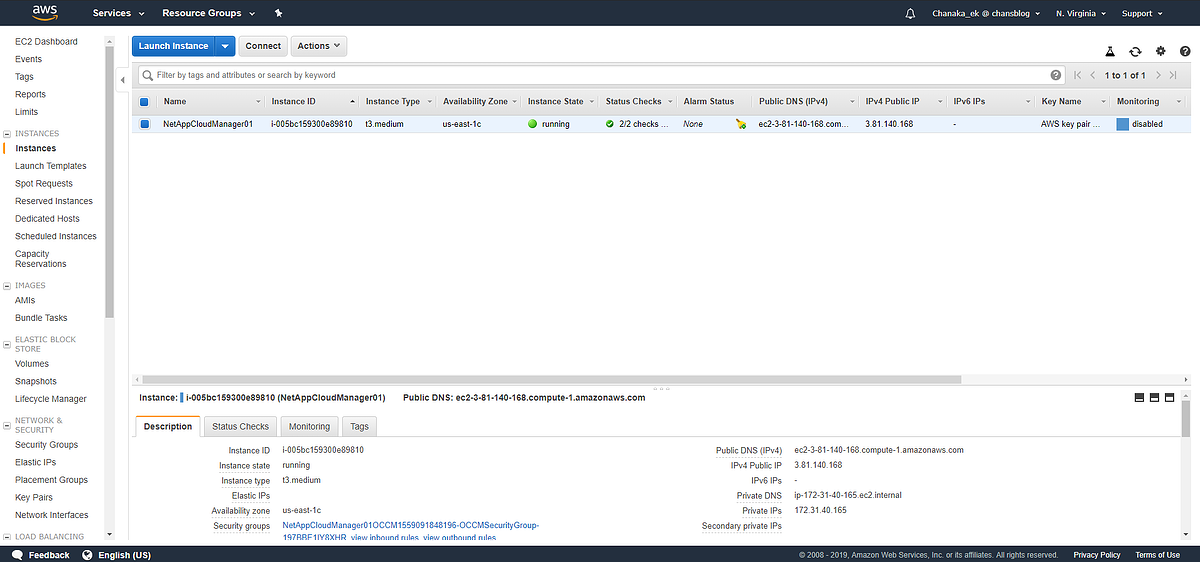The height and width of the screenshot is (562, 1200).
Task: Click the Connect button
Action: click(263, 46)
